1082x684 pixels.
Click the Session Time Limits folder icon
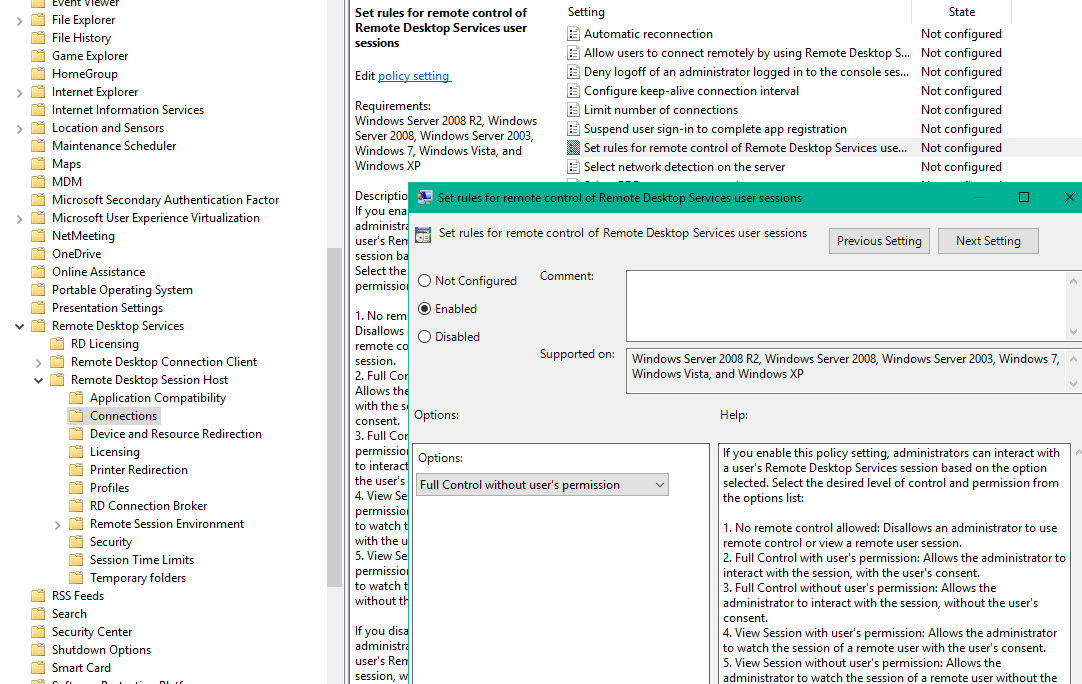click(77, 560)
